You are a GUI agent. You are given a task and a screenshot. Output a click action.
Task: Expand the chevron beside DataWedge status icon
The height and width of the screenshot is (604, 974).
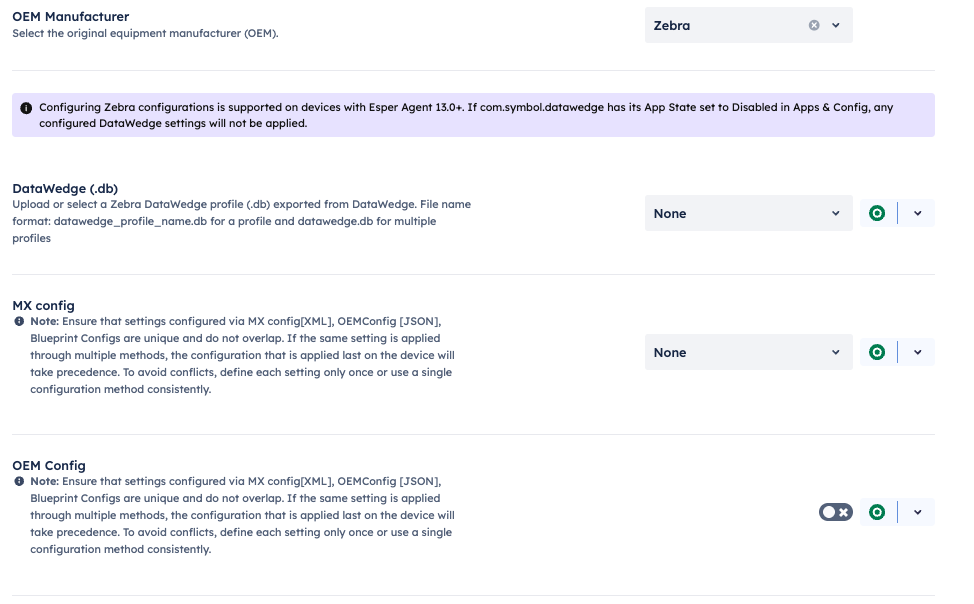pos(917,213)
